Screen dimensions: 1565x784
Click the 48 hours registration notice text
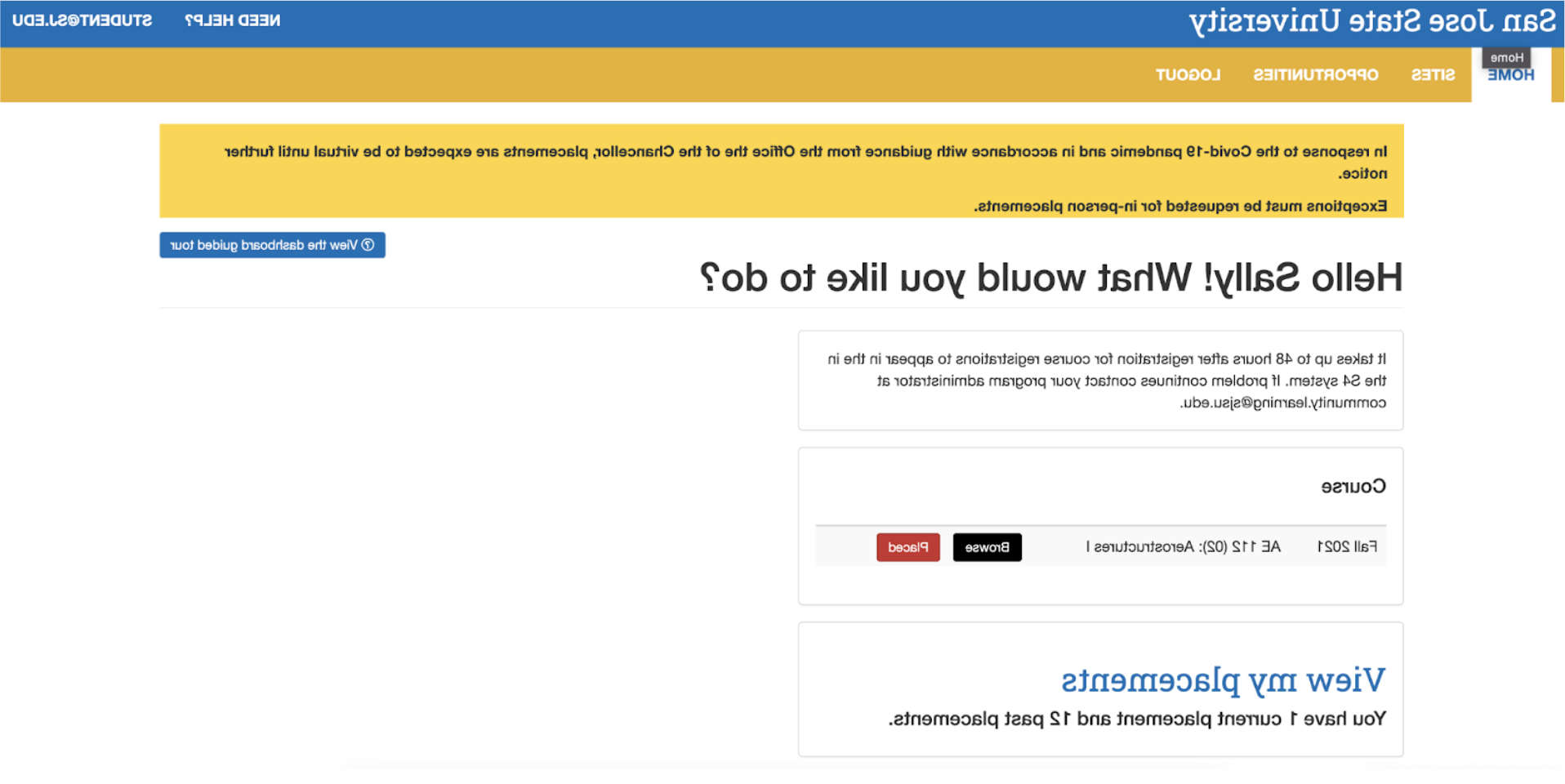point(1107,381)
